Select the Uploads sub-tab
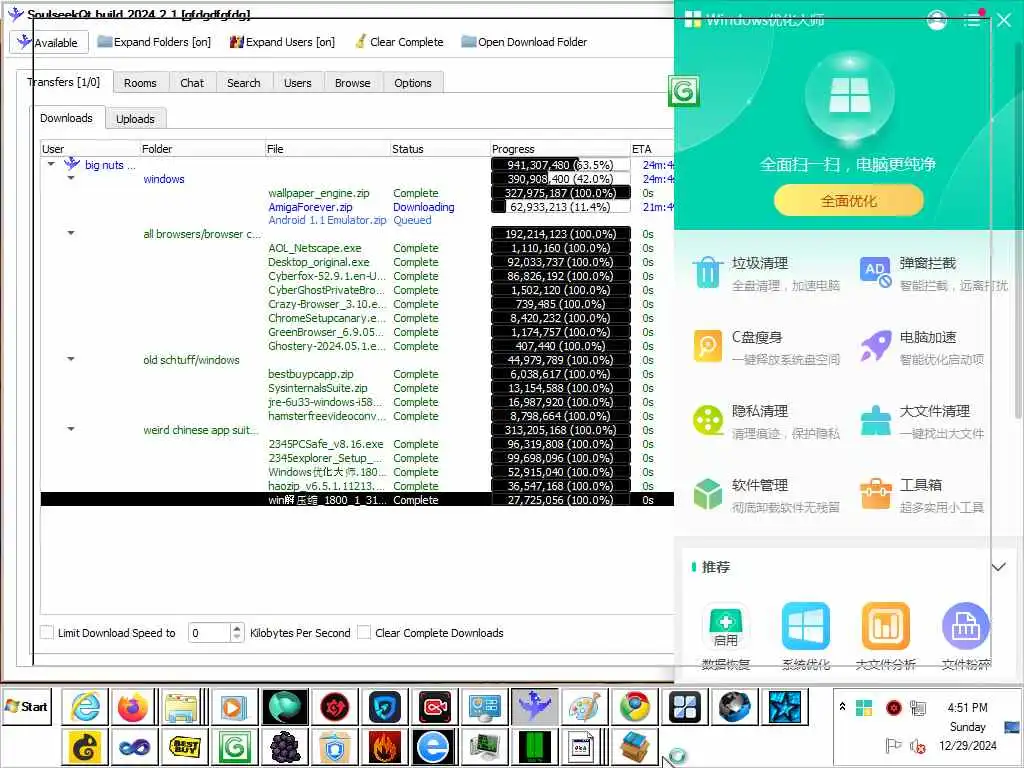This screenshot has width=1024, height=768. (x=135, y=119)
